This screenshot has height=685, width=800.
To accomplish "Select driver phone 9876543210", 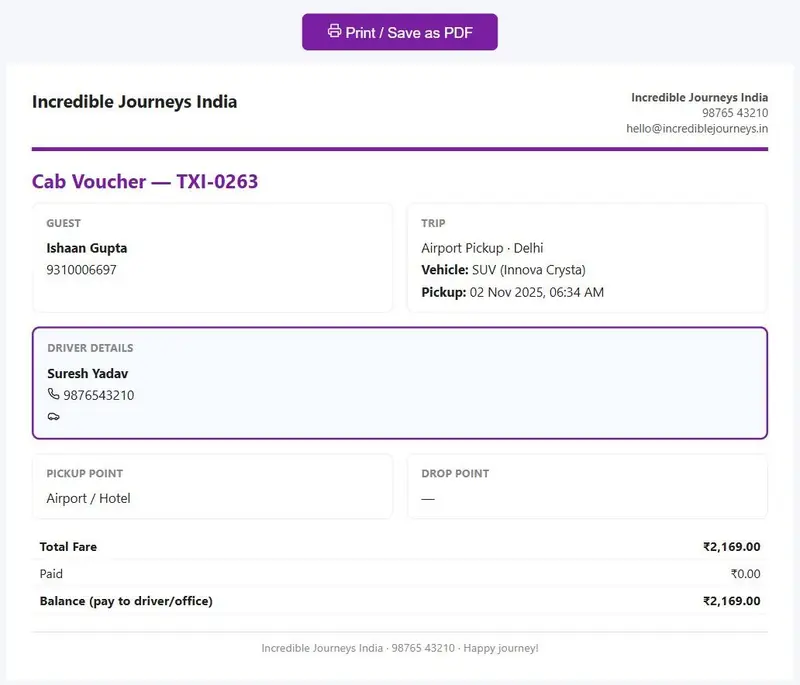I will 98,395.
